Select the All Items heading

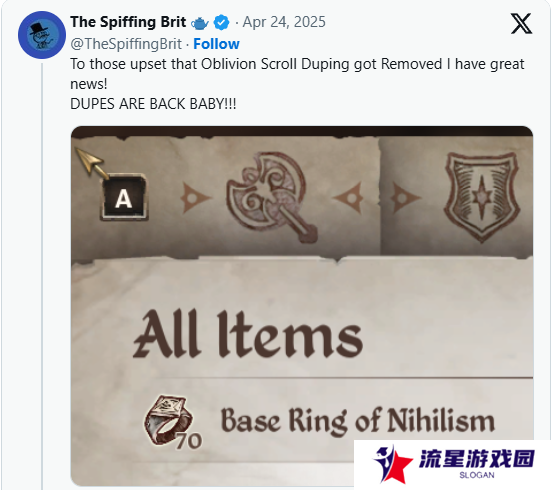[x=248, y=334]
